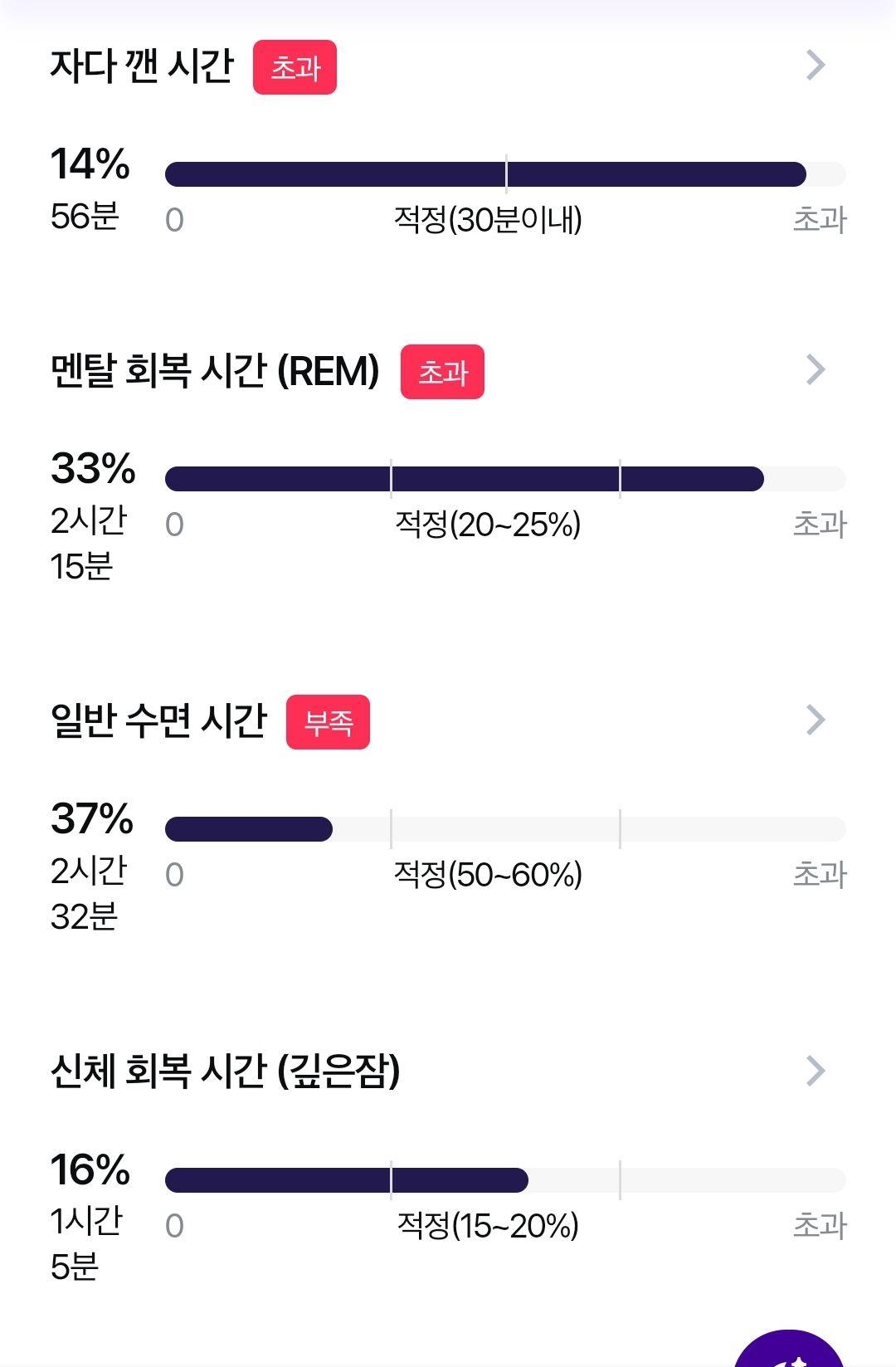Image resolution: width=896 pixels, height=1367 pixels.
Task: Tap the 적정(30분이내) range label
Action: pos(488,220)
